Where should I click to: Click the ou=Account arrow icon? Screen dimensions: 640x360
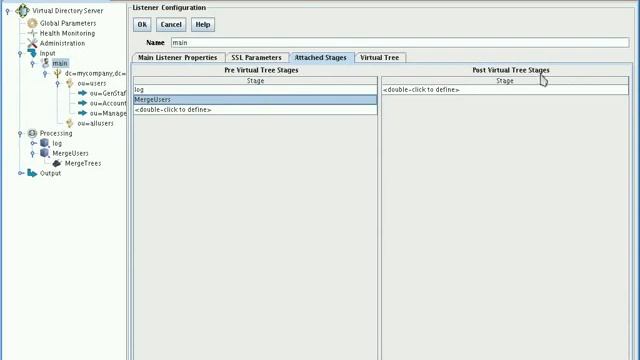[82, 103]
